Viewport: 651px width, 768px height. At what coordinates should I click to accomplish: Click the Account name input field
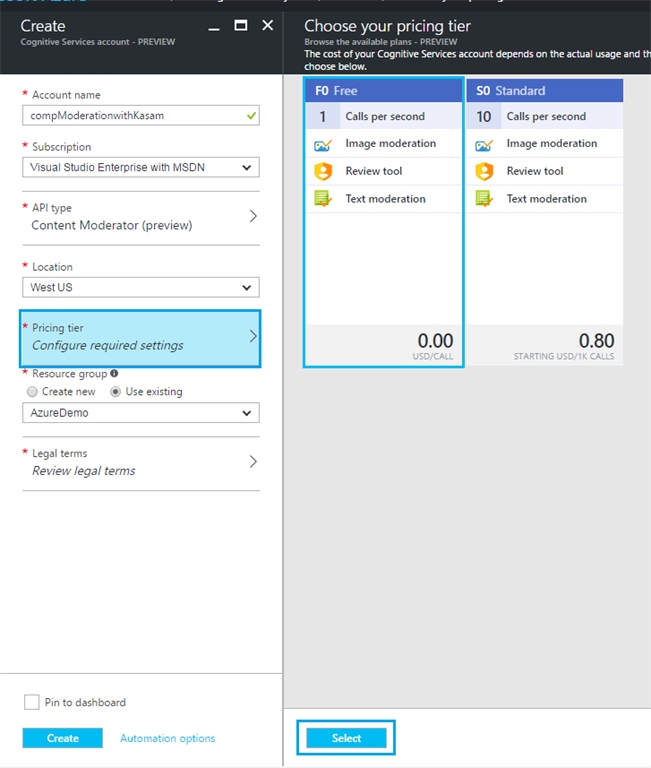[141, 116]
